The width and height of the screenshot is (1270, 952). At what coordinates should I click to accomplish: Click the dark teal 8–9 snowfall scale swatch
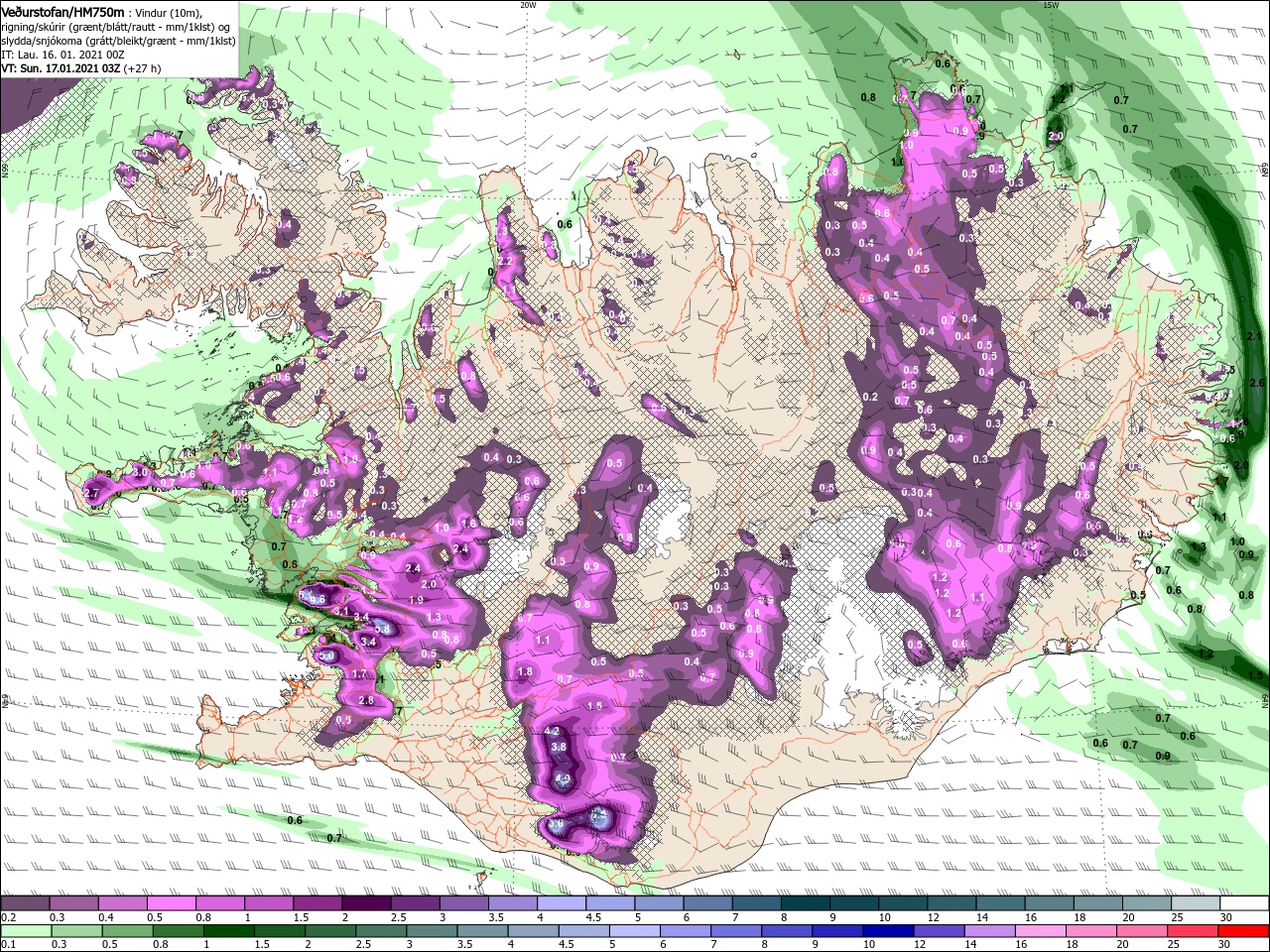point(804,903)
